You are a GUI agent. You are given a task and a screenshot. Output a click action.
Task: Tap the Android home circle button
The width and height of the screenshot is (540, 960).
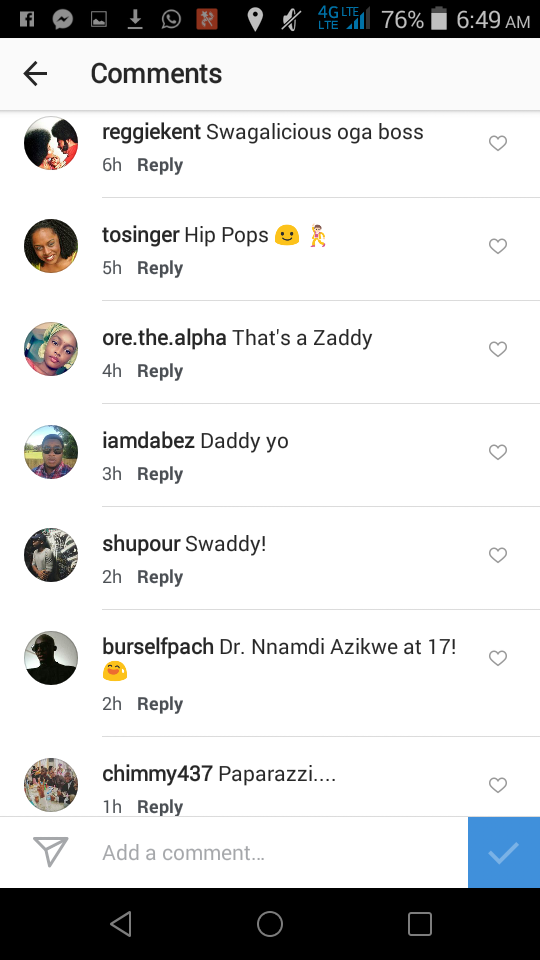coord(269,924)
